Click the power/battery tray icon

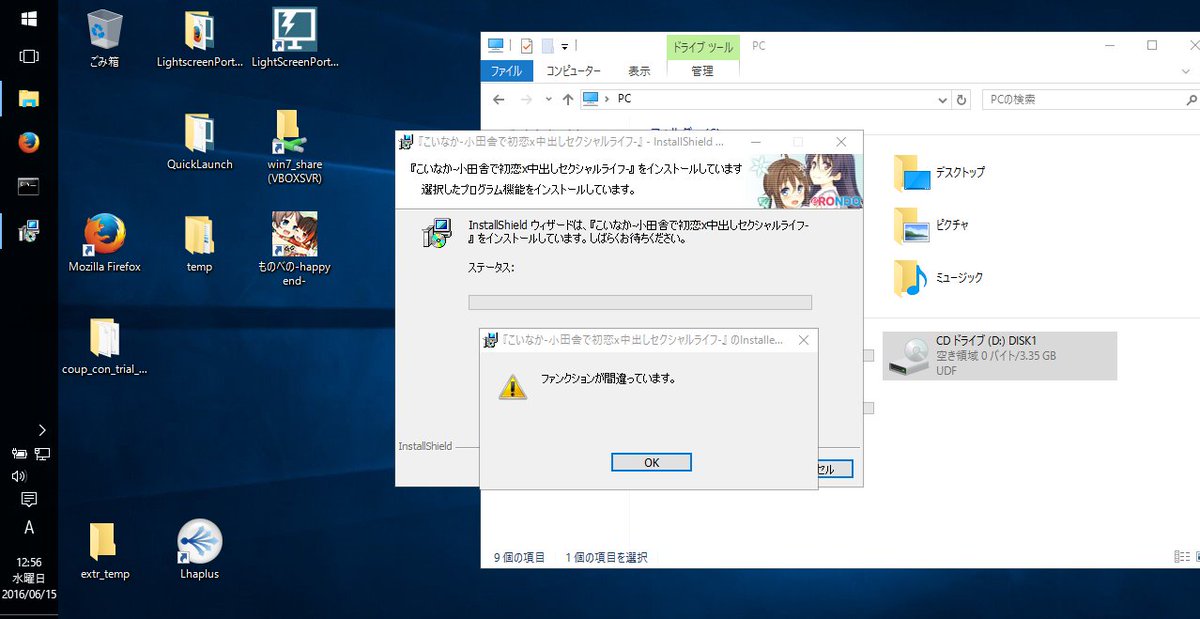[x=20, y=454]
